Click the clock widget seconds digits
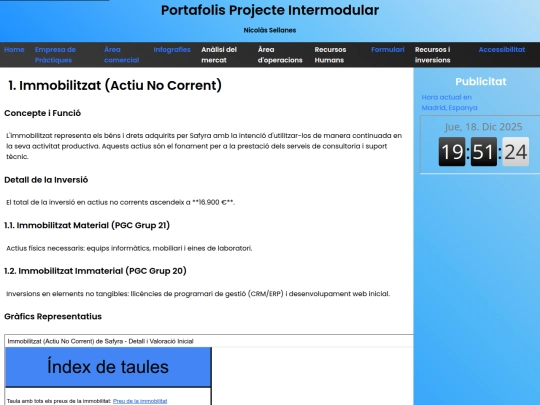The width and height of the screenshot is (540, 405). 516,152
